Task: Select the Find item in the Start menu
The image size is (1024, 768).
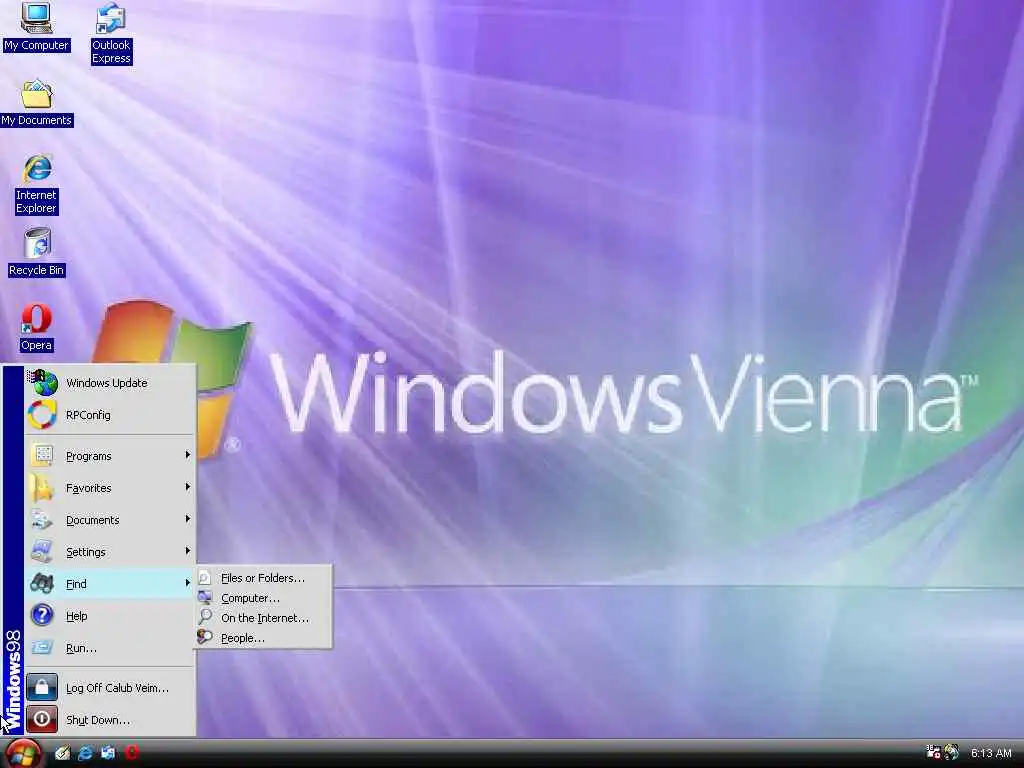Action: 110,584
